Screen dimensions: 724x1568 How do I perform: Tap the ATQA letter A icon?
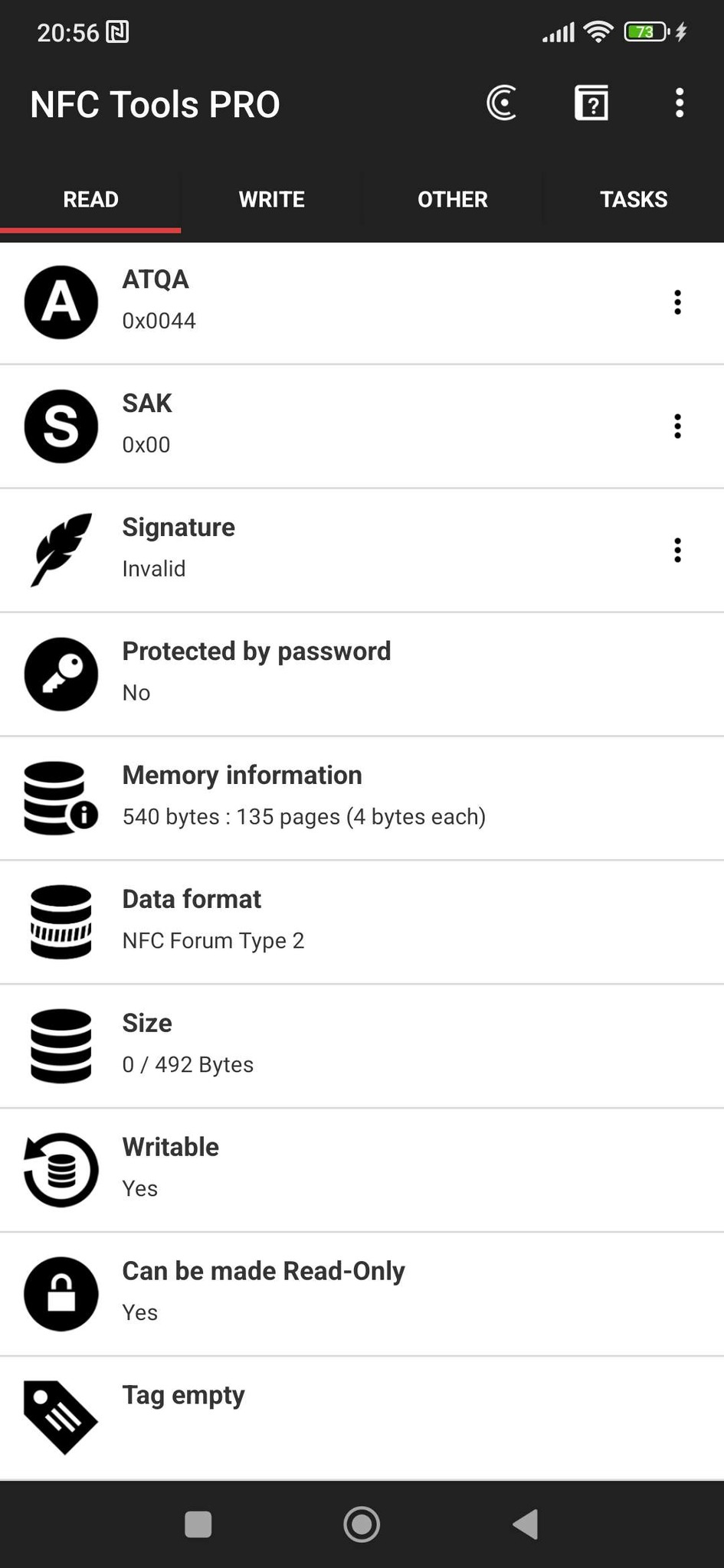(61, 302)
